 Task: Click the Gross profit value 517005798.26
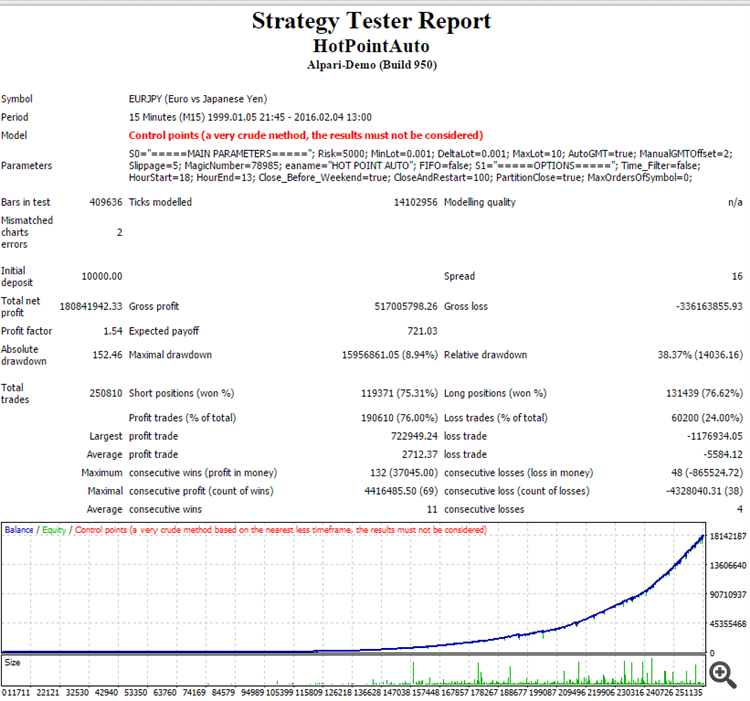[x=406, y=307]
